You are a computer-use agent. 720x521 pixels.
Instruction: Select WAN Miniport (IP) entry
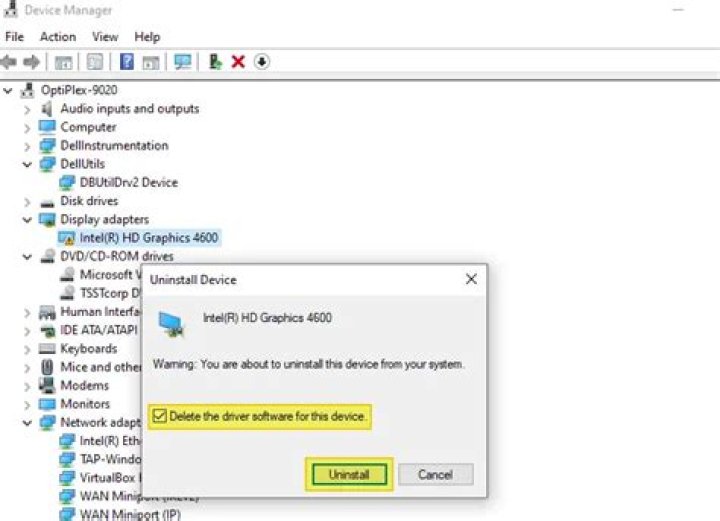(130, 514)
